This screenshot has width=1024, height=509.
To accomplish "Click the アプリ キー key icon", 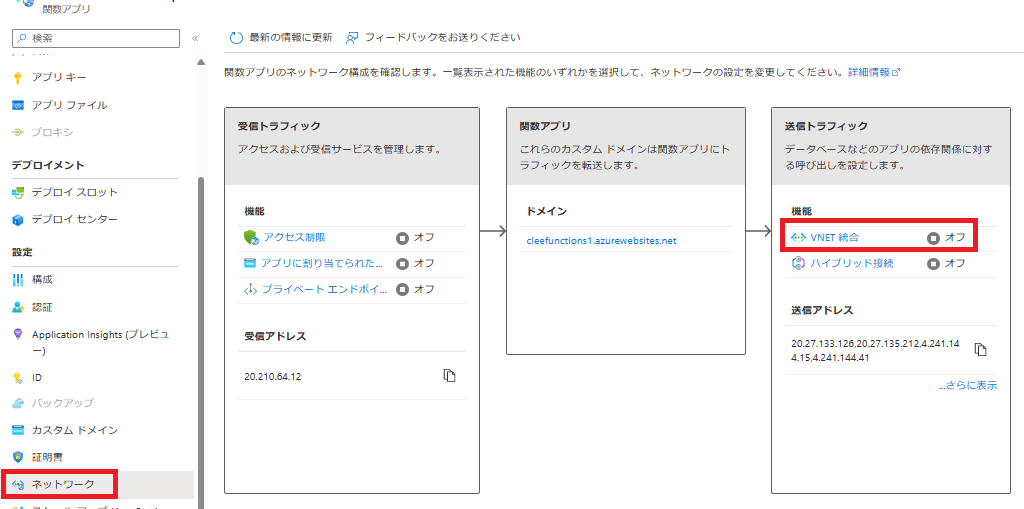I will pyautogui.click(x=18, y=78).
